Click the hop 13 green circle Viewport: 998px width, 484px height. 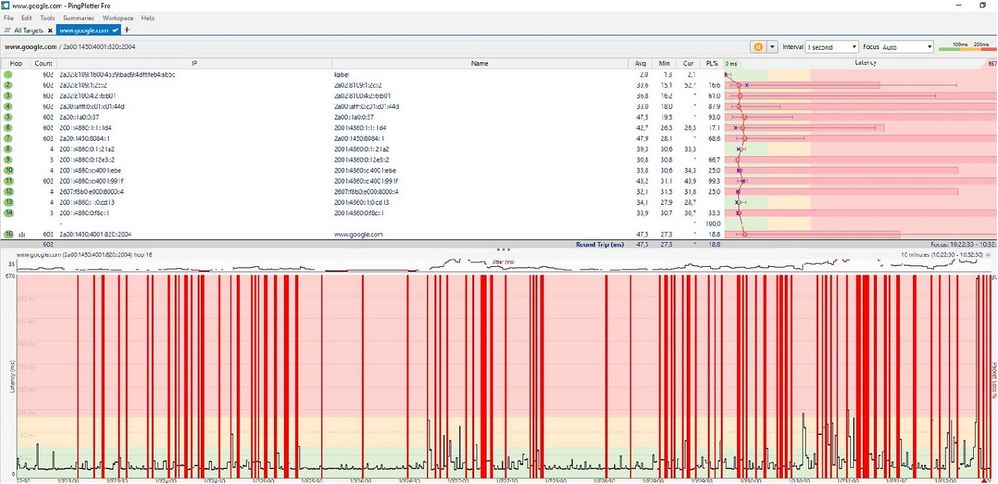click(x=8, y=202)
